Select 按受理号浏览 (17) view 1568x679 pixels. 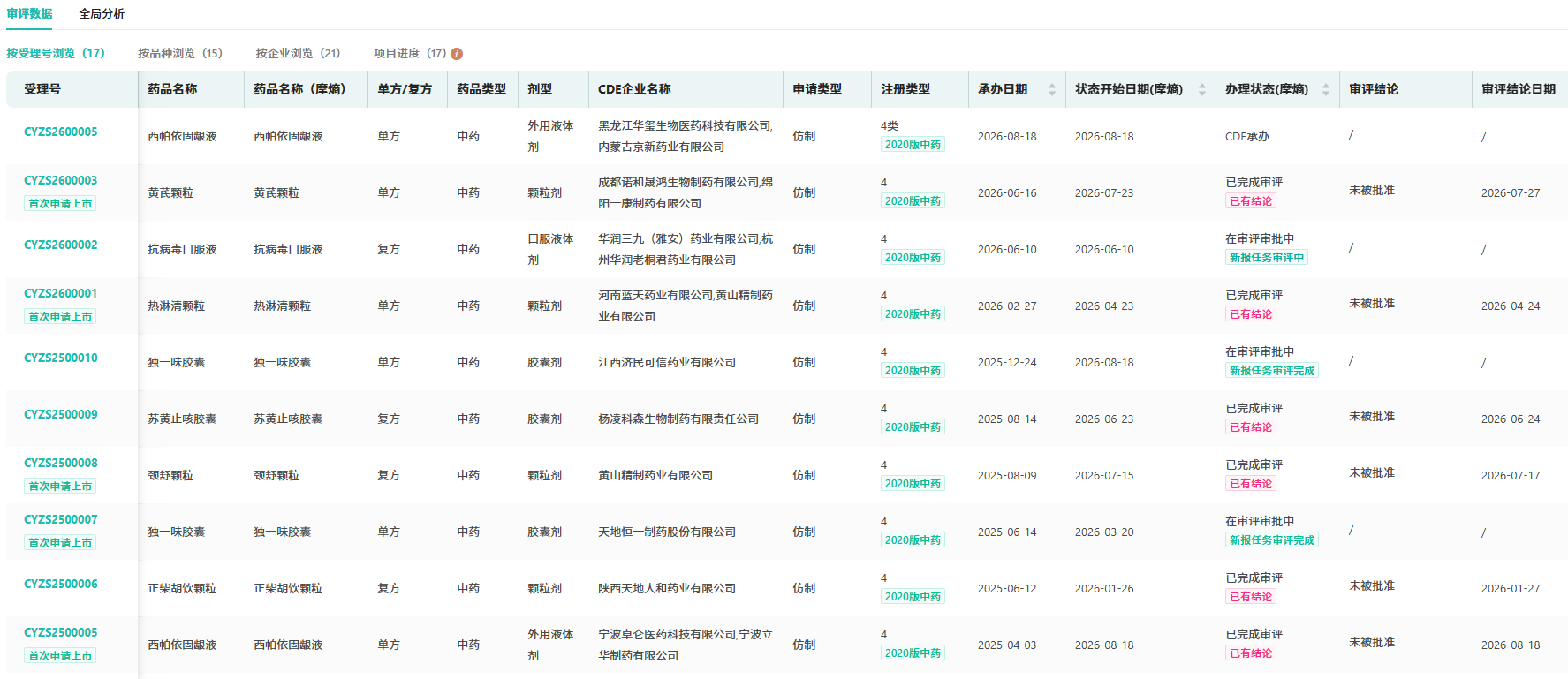56,53
